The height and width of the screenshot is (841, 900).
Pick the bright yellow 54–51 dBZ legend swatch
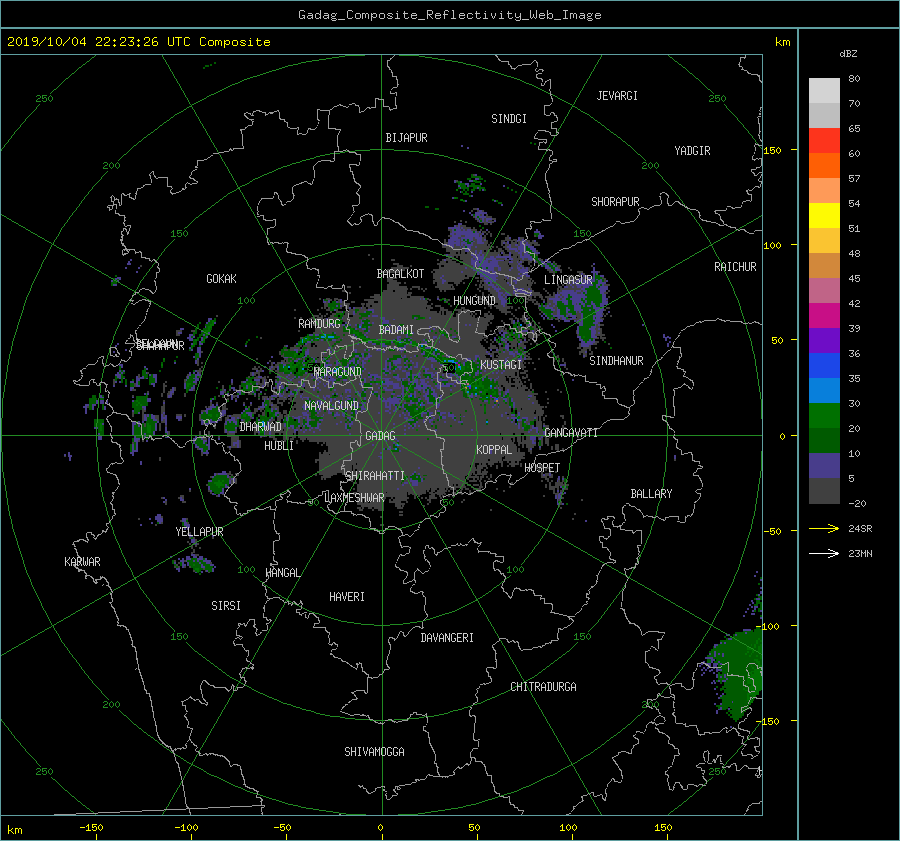(x=824, y=215)
